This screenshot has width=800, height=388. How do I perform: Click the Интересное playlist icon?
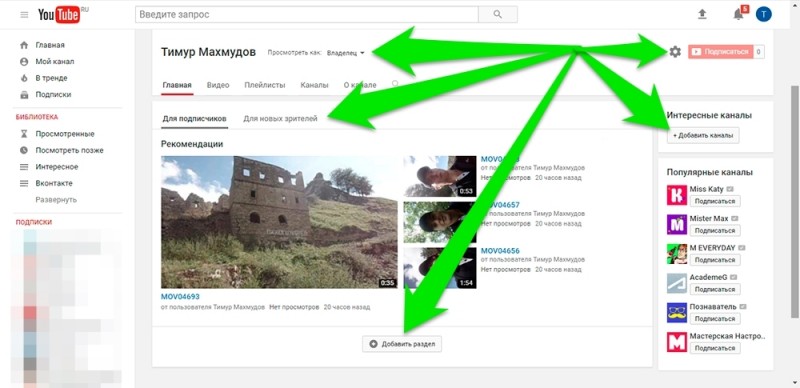click(24, 167)
